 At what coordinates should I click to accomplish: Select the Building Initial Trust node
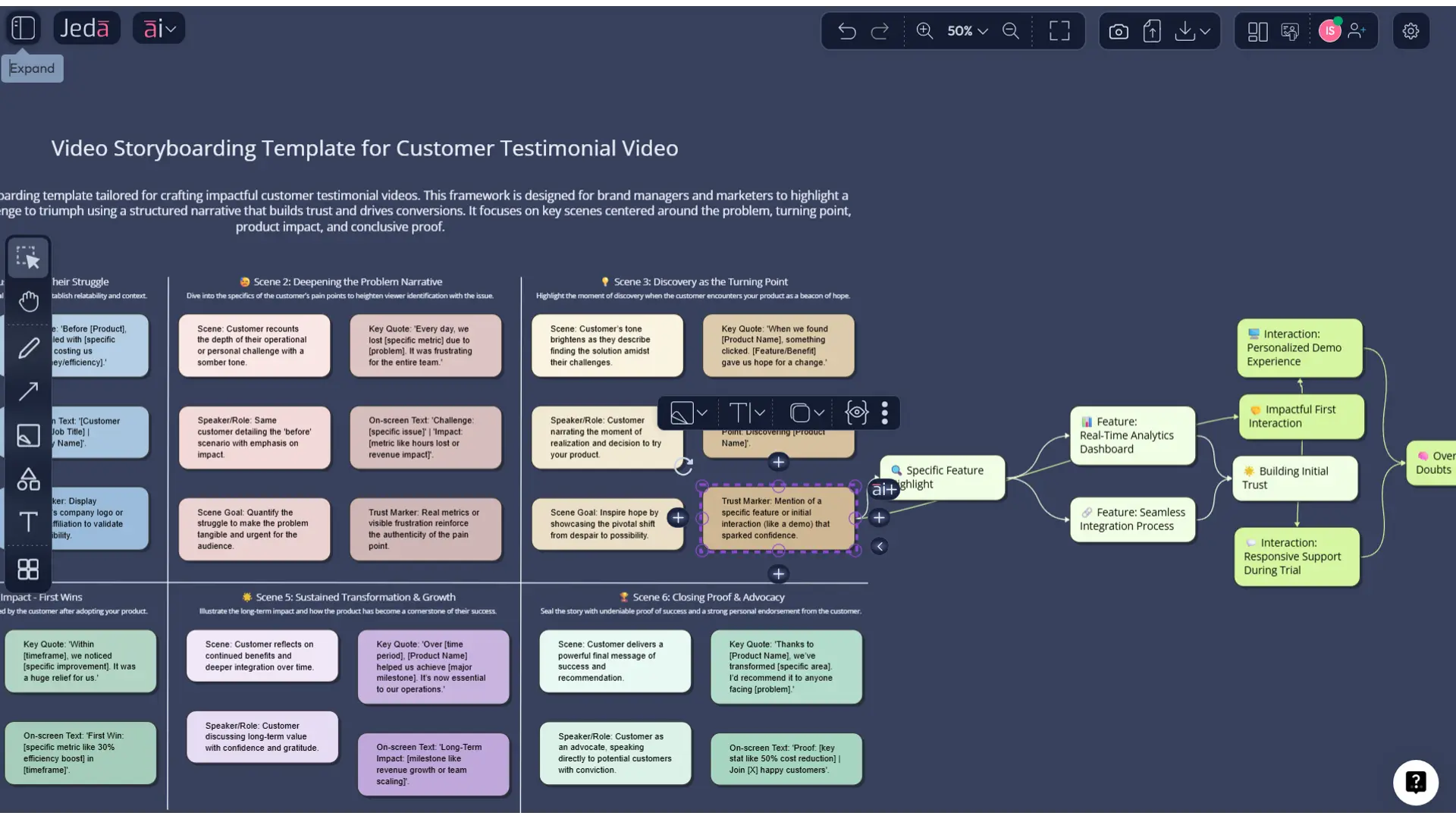1294,478
